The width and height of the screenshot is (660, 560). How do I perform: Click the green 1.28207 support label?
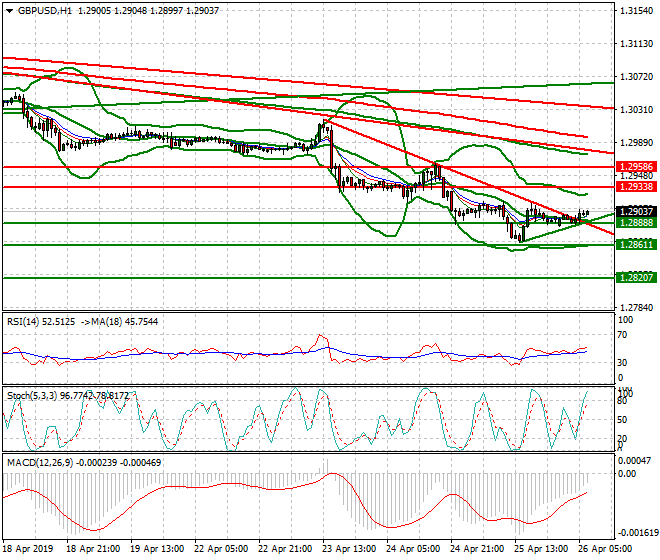(x=636, y=277)
